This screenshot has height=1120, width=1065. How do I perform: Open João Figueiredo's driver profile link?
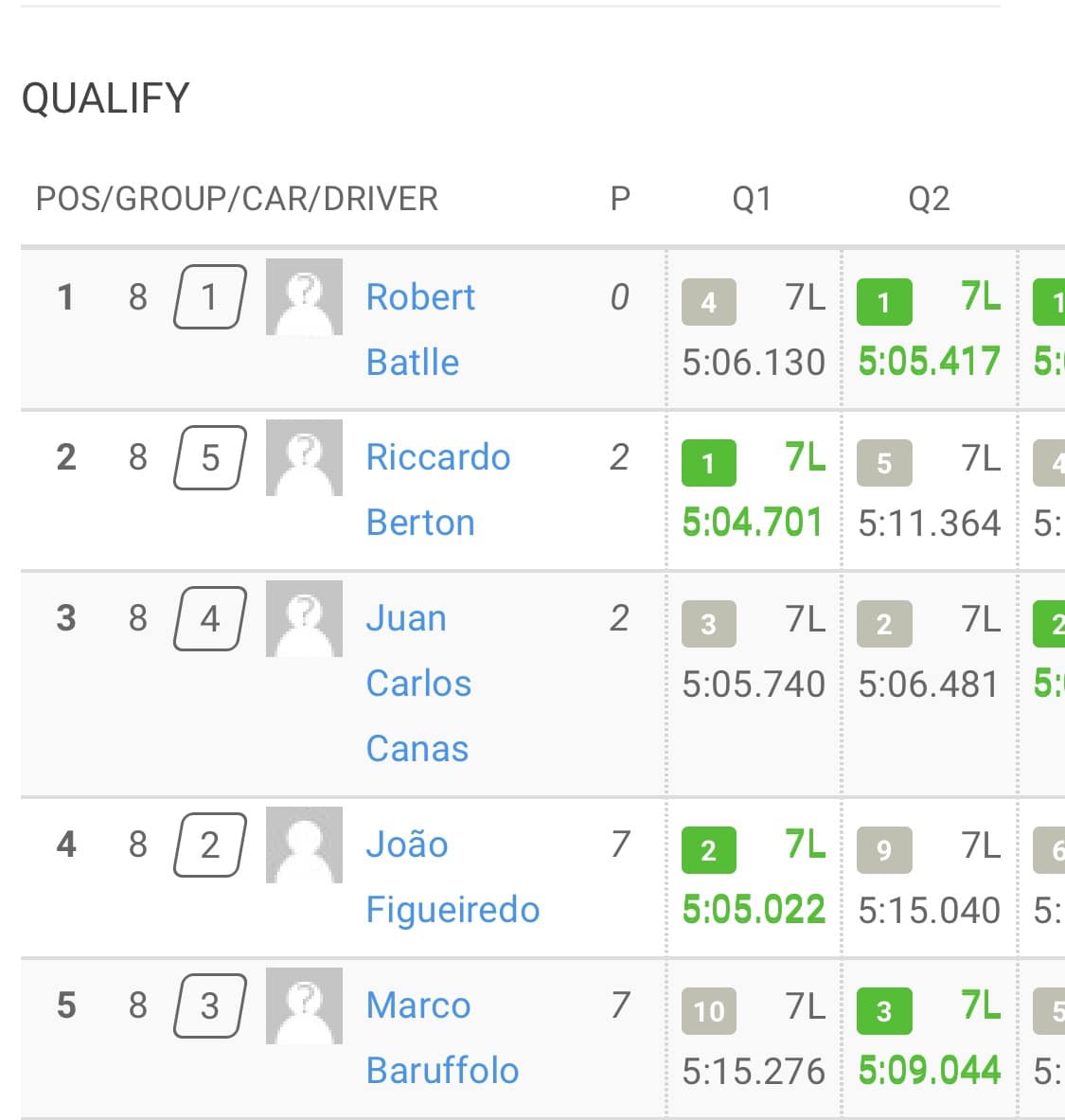(453, 877)
